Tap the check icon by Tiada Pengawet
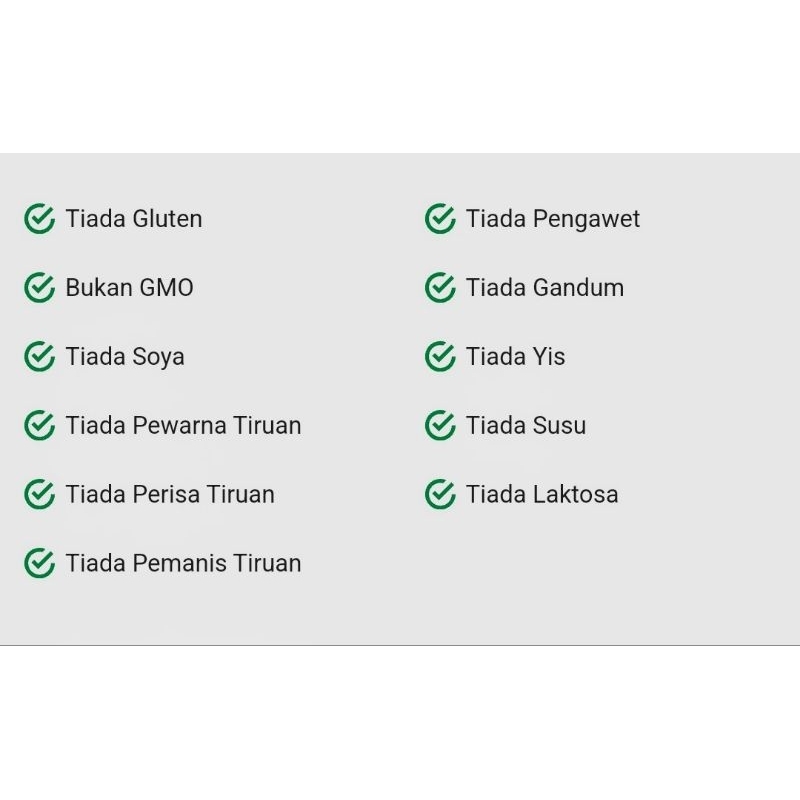Screen dimensions: 800x800 coord(440,219)
